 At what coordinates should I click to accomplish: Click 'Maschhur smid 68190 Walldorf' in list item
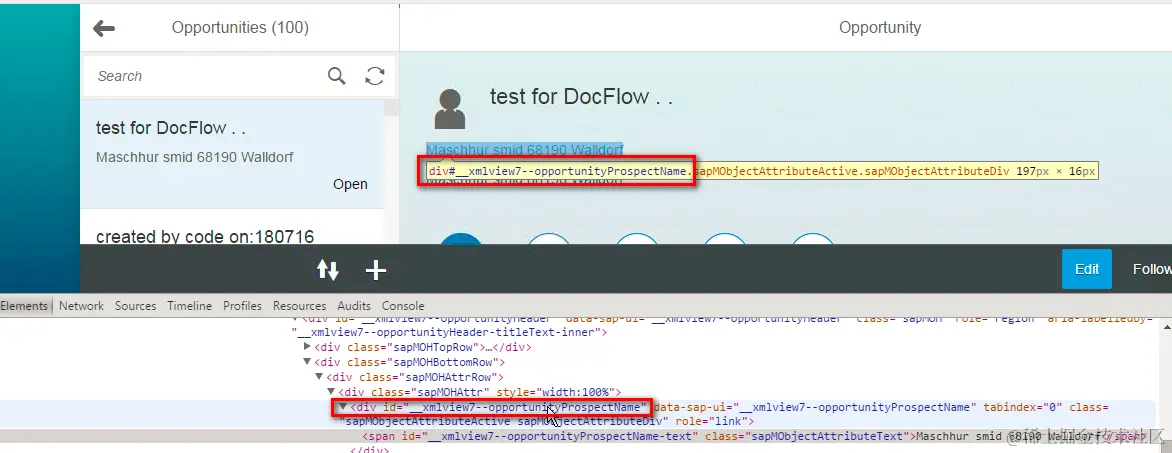(x=194, y=157)
